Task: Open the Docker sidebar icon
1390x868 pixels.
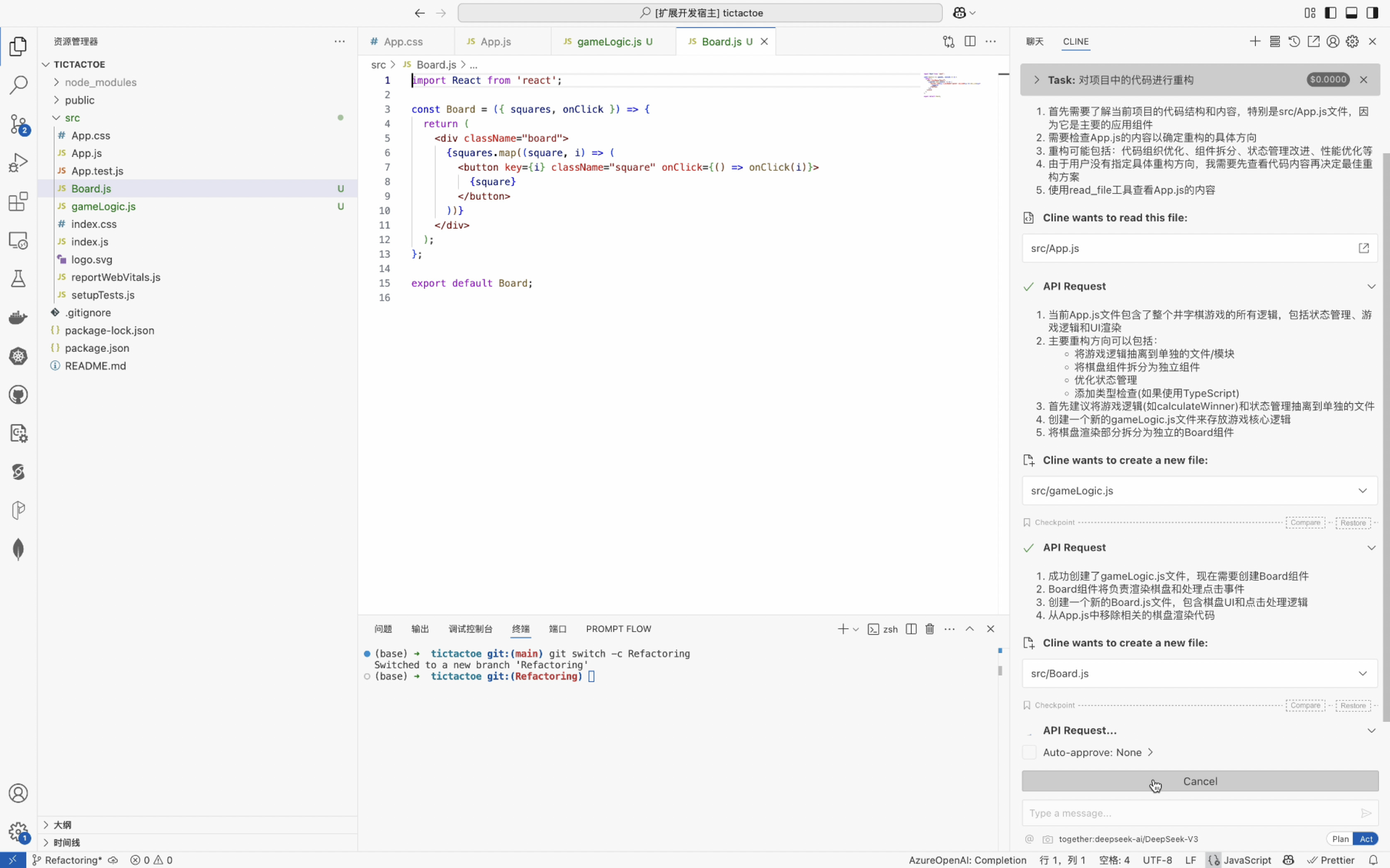Action: 18,318
